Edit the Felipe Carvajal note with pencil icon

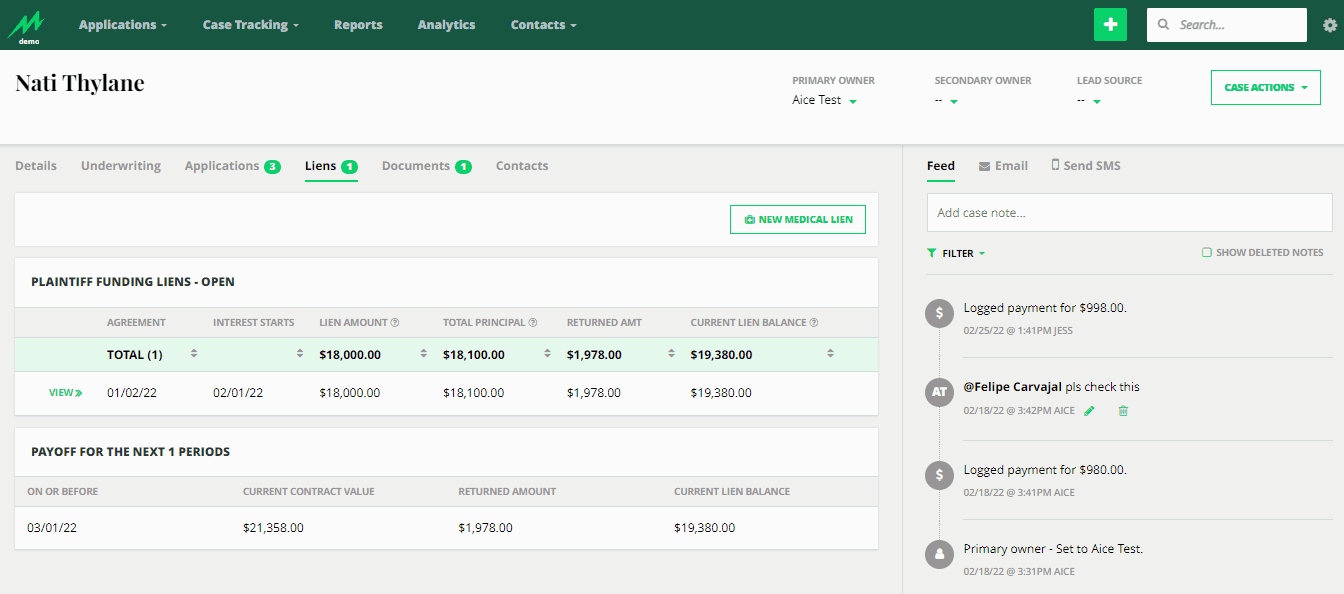click(x=1089, y=410)
